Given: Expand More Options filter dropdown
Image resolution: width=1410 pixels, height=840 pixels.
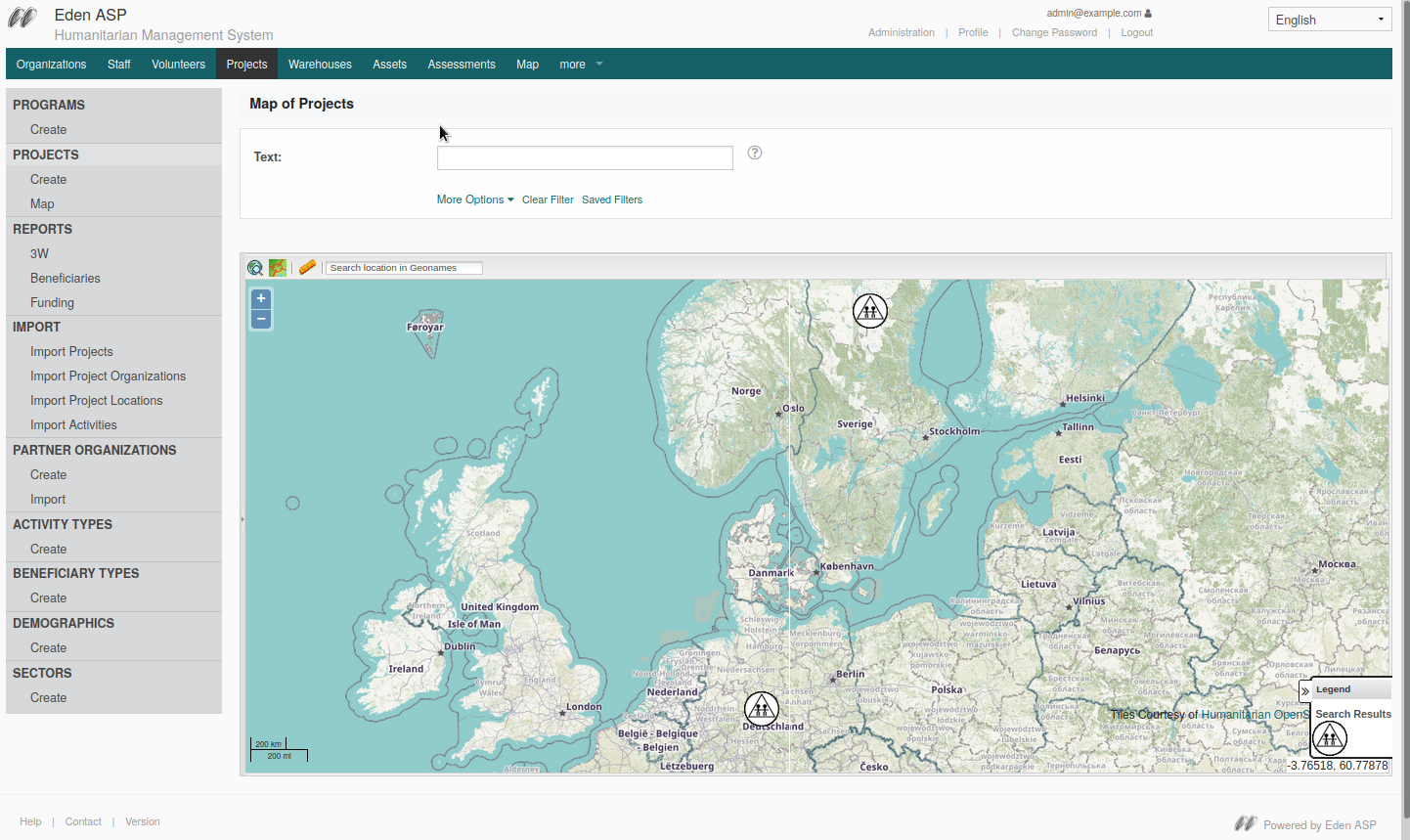Looking at the screenshot, I should click(x=475, y=199).
